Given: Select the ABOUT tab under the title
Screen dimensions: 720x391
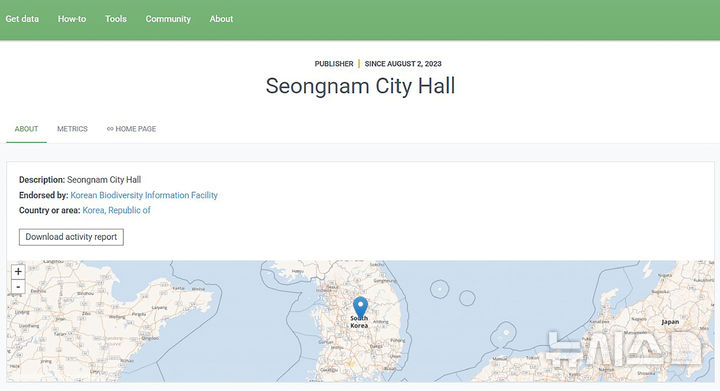Looking at the screenshot, I should pos(26,129).
